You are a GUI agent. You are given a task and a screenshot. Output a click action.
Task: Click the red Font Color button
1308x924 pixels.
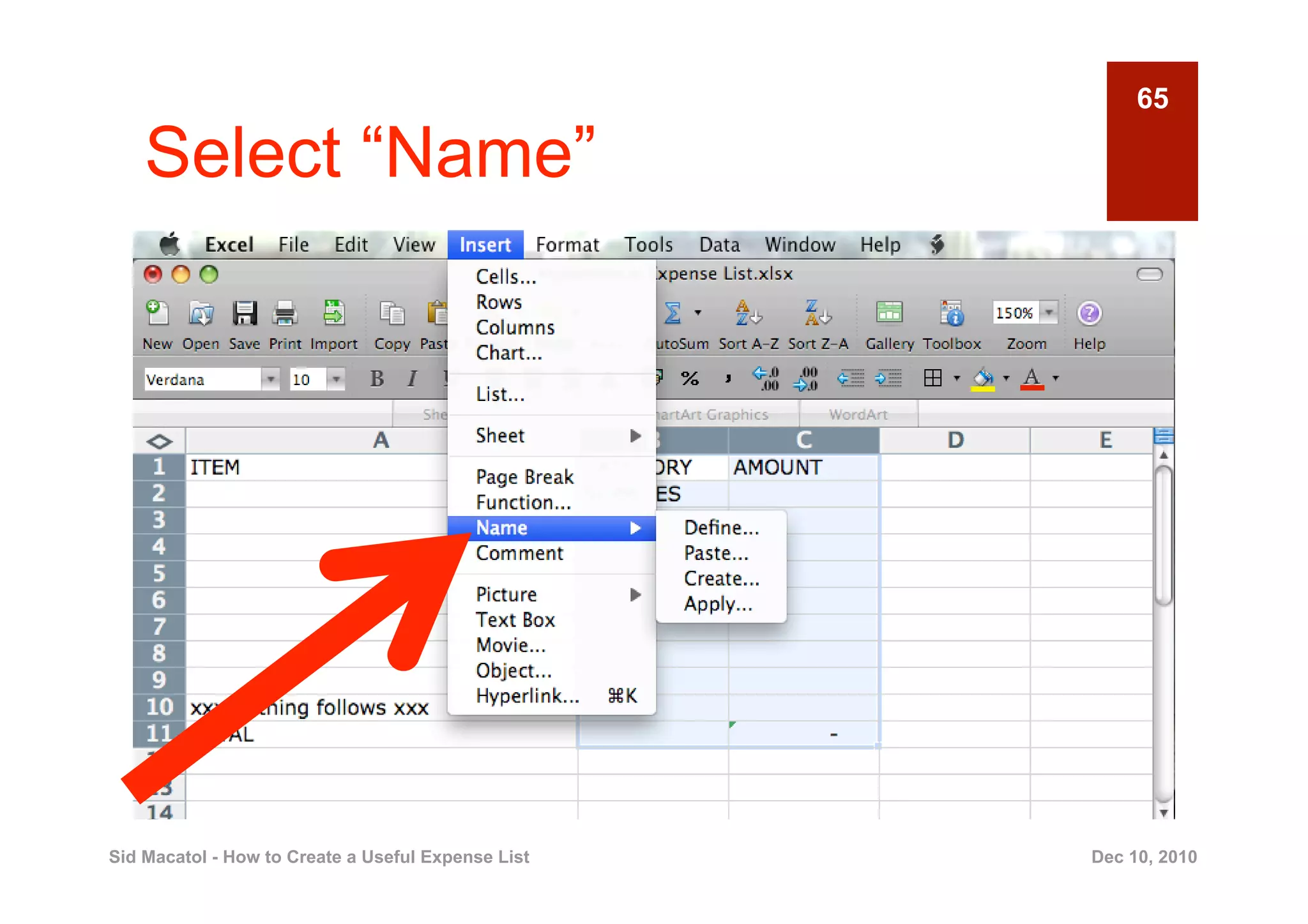(1032, 379)
